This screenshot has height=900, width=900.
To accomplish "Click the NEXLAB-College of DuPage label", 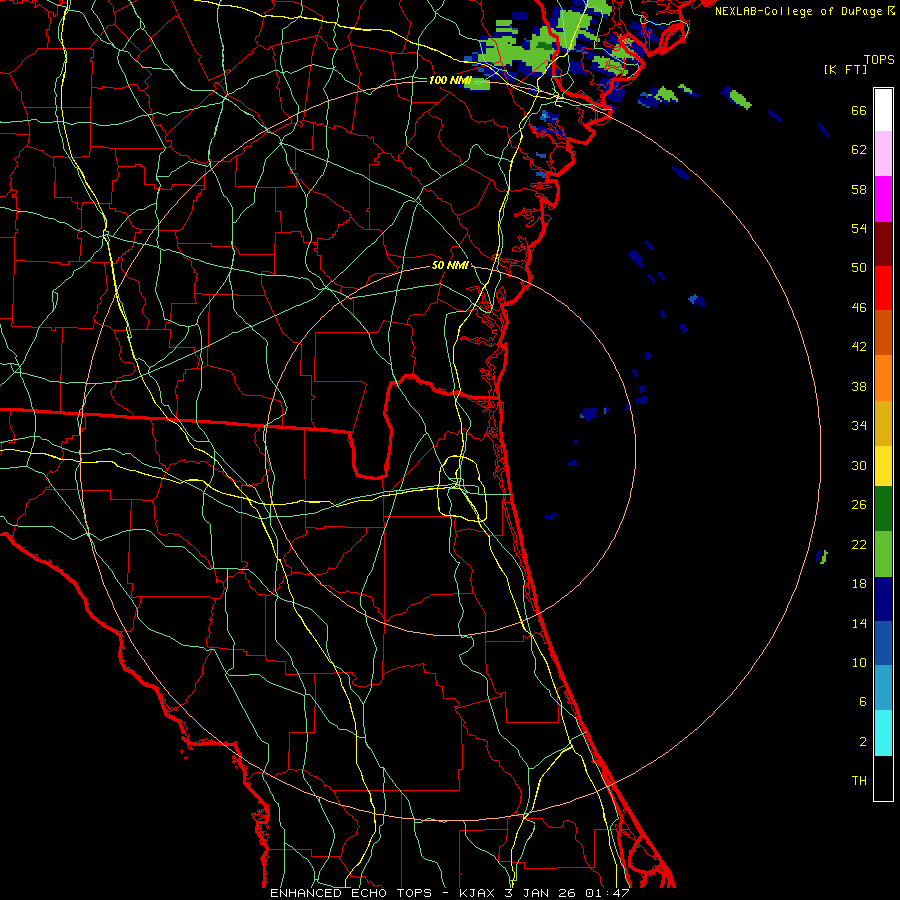I will pos(798,11).
